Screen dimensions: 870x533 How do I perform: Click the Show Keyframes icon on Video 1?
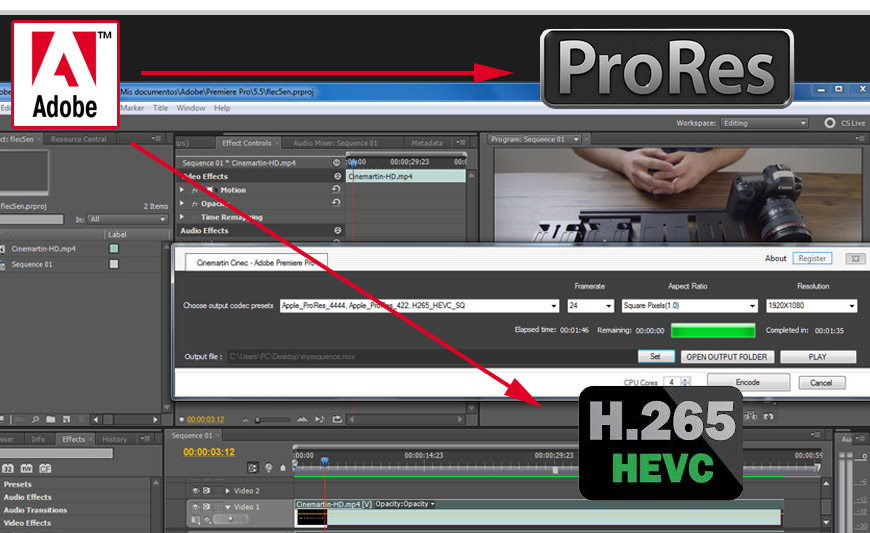point(207,520)
